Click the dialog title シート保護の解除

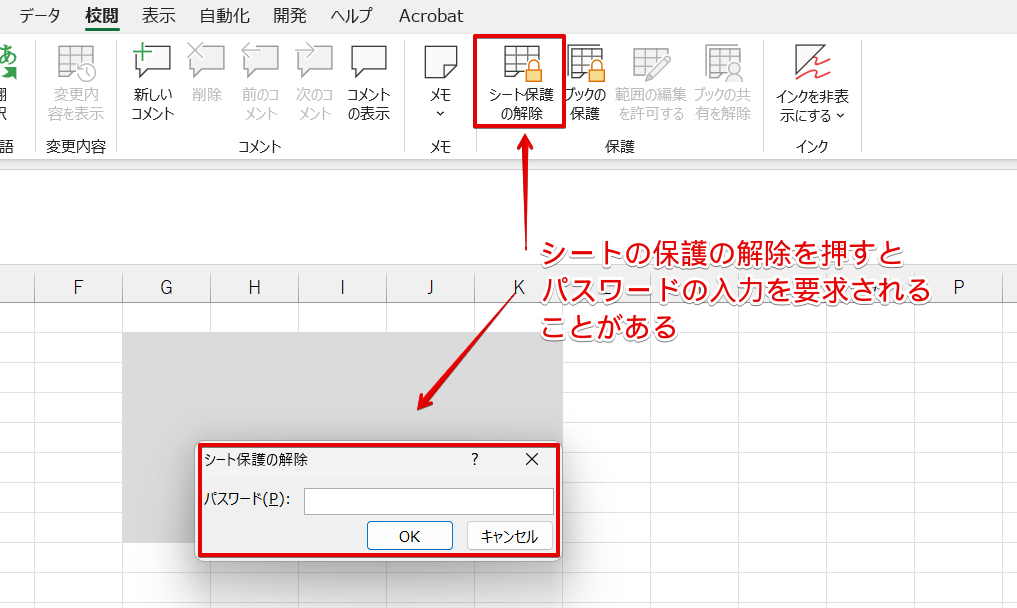pyautogui.click(x=256, y=459)
